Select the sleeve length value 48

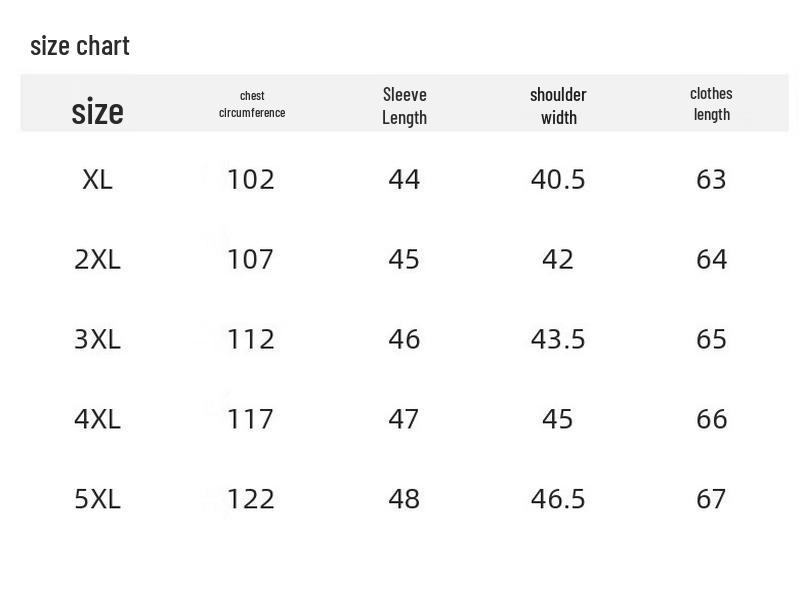[404, 498]
